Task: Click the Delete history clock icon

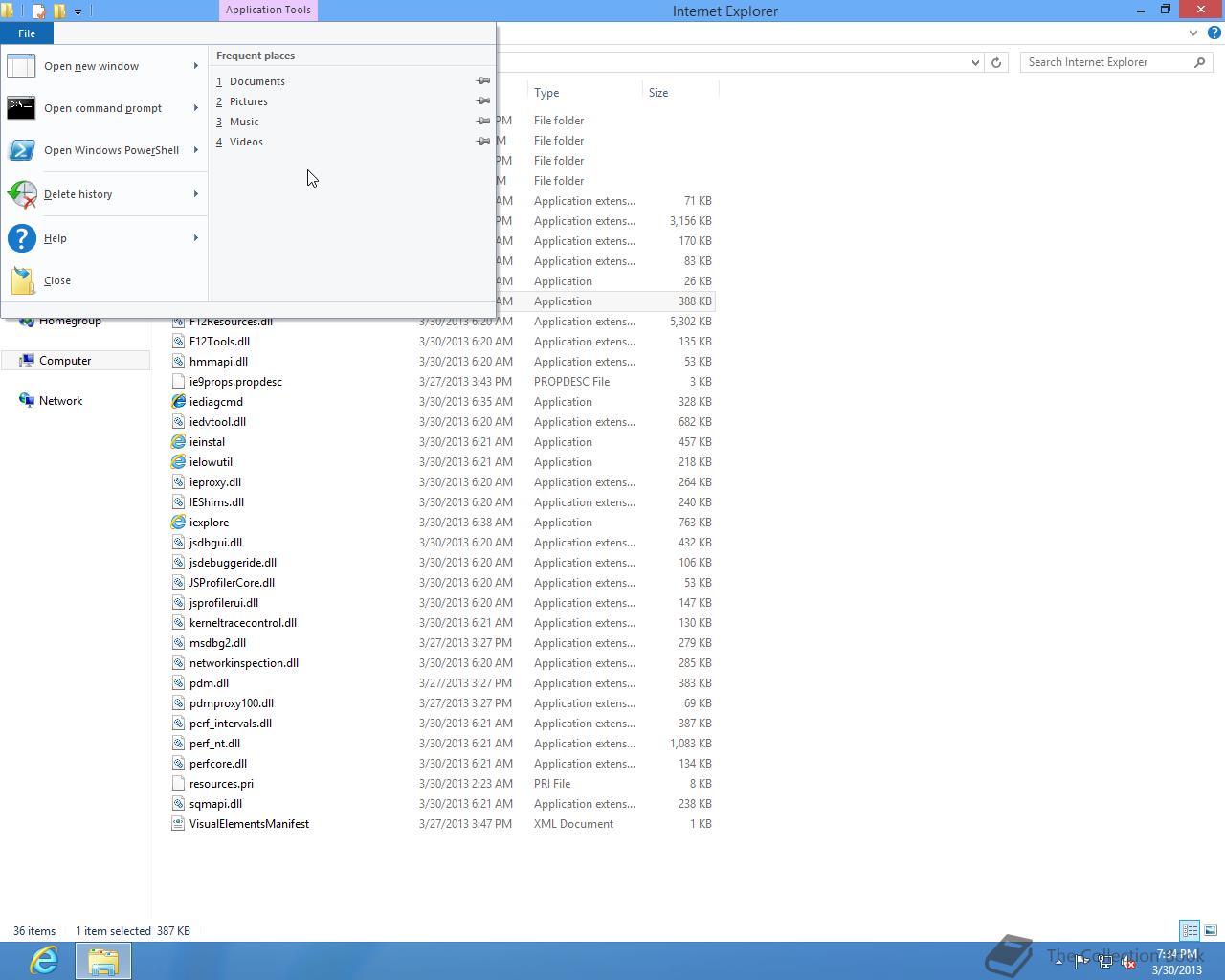Action: click(x=21, y=194)
